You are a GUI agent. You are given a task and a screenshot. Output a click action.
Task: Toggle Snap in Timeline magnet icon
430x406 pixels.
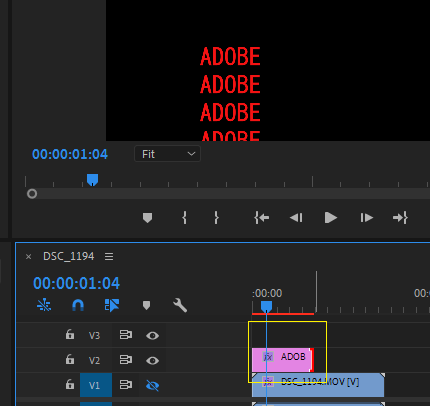tap(78, 305)
